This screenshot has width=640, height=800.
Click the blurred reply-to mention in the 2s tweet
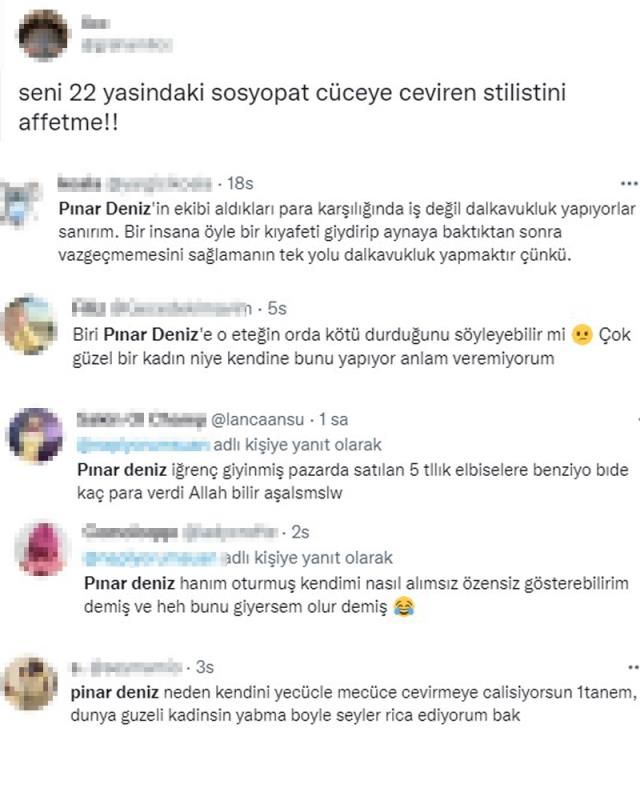click(154, 558)
